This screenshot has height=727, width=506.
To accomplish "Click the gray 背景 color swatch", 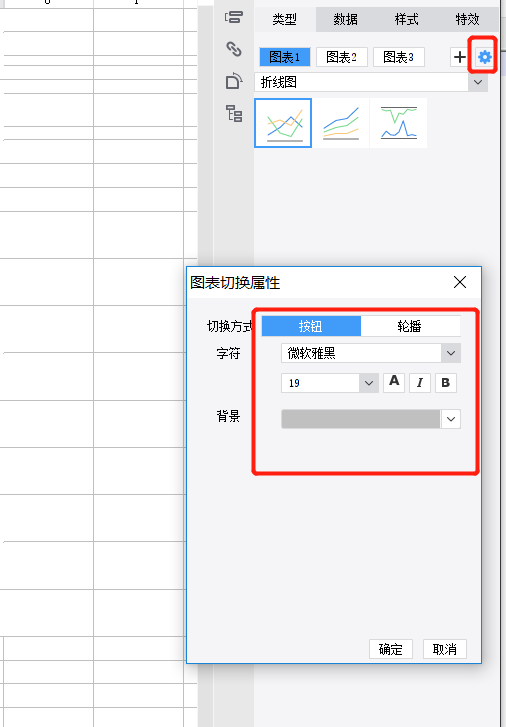I will (x=360, y=419).
